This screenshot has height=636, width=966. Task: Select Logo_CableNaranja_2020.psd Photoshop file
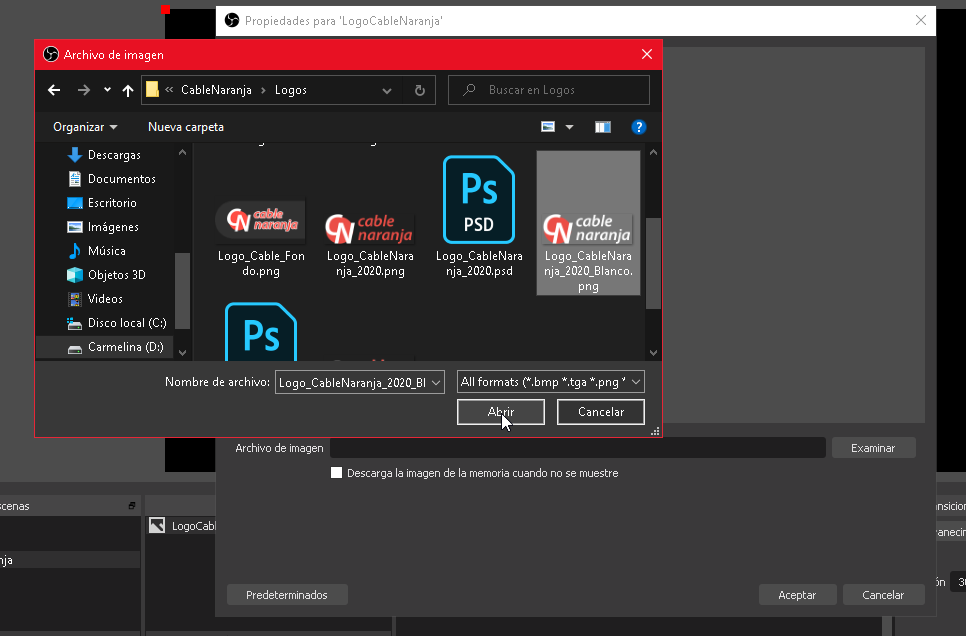479,216
